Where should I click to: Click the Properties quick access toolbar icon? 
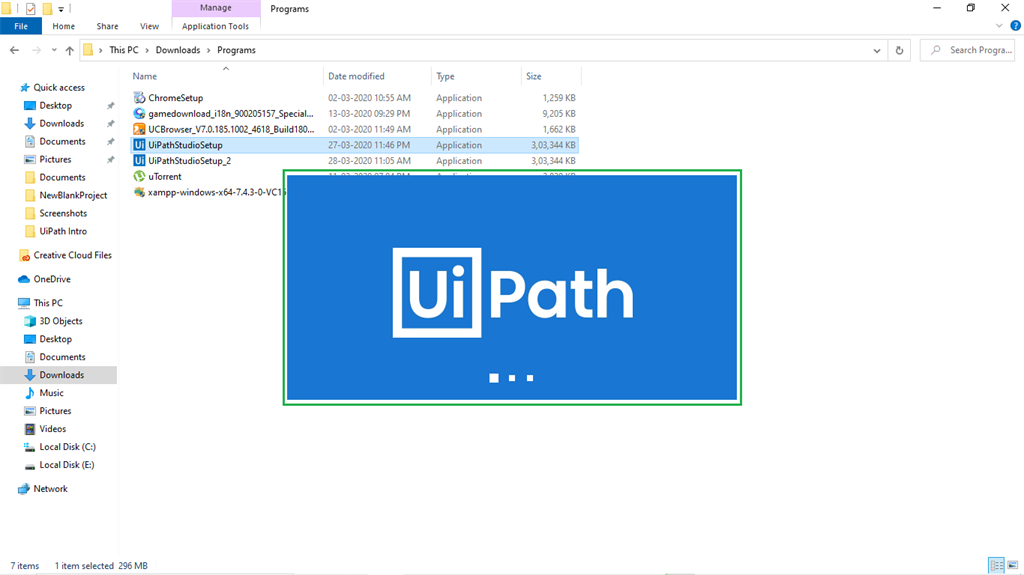(x=30, y=9)
